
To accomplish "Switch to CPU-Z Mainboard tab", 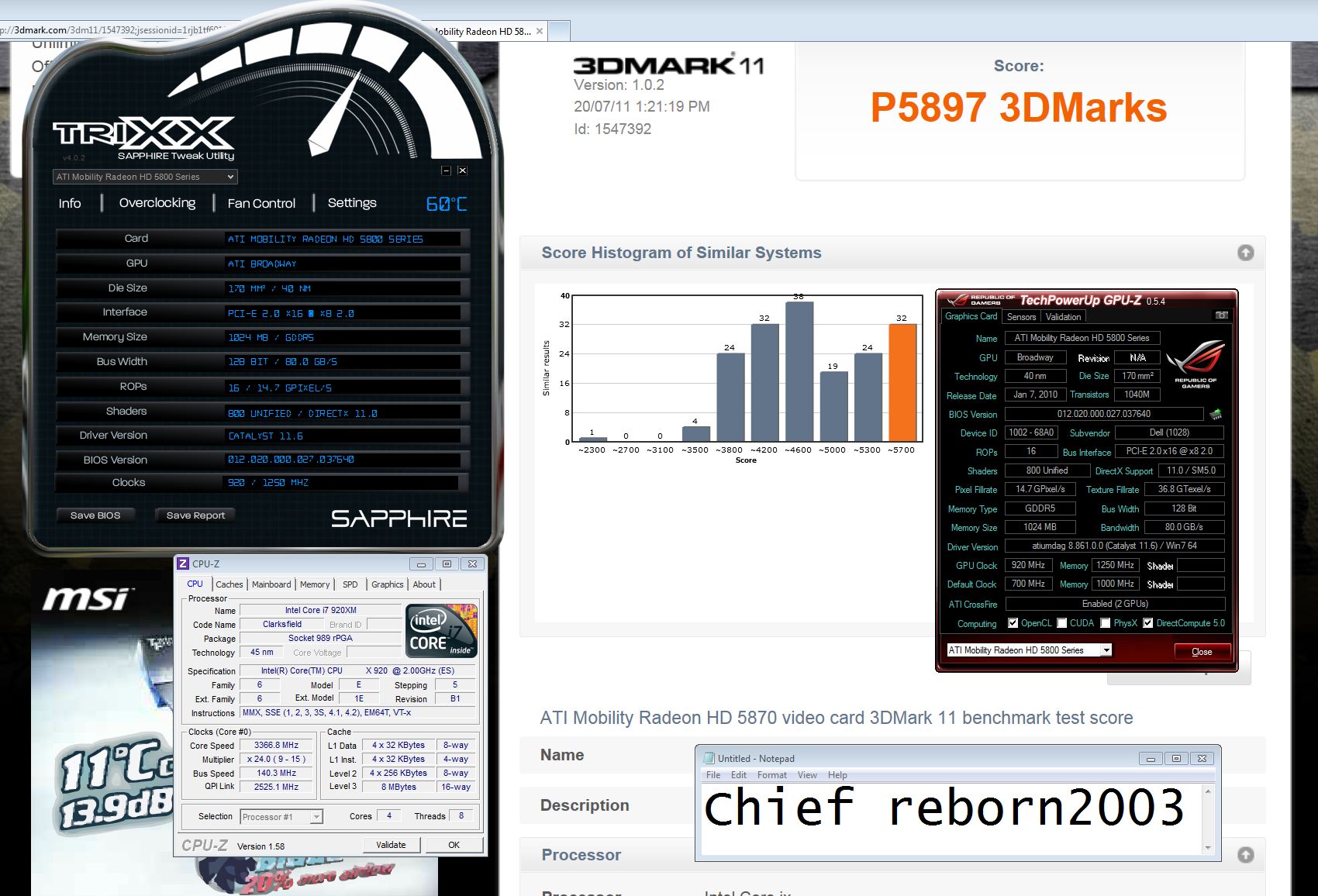I will 271,584.
